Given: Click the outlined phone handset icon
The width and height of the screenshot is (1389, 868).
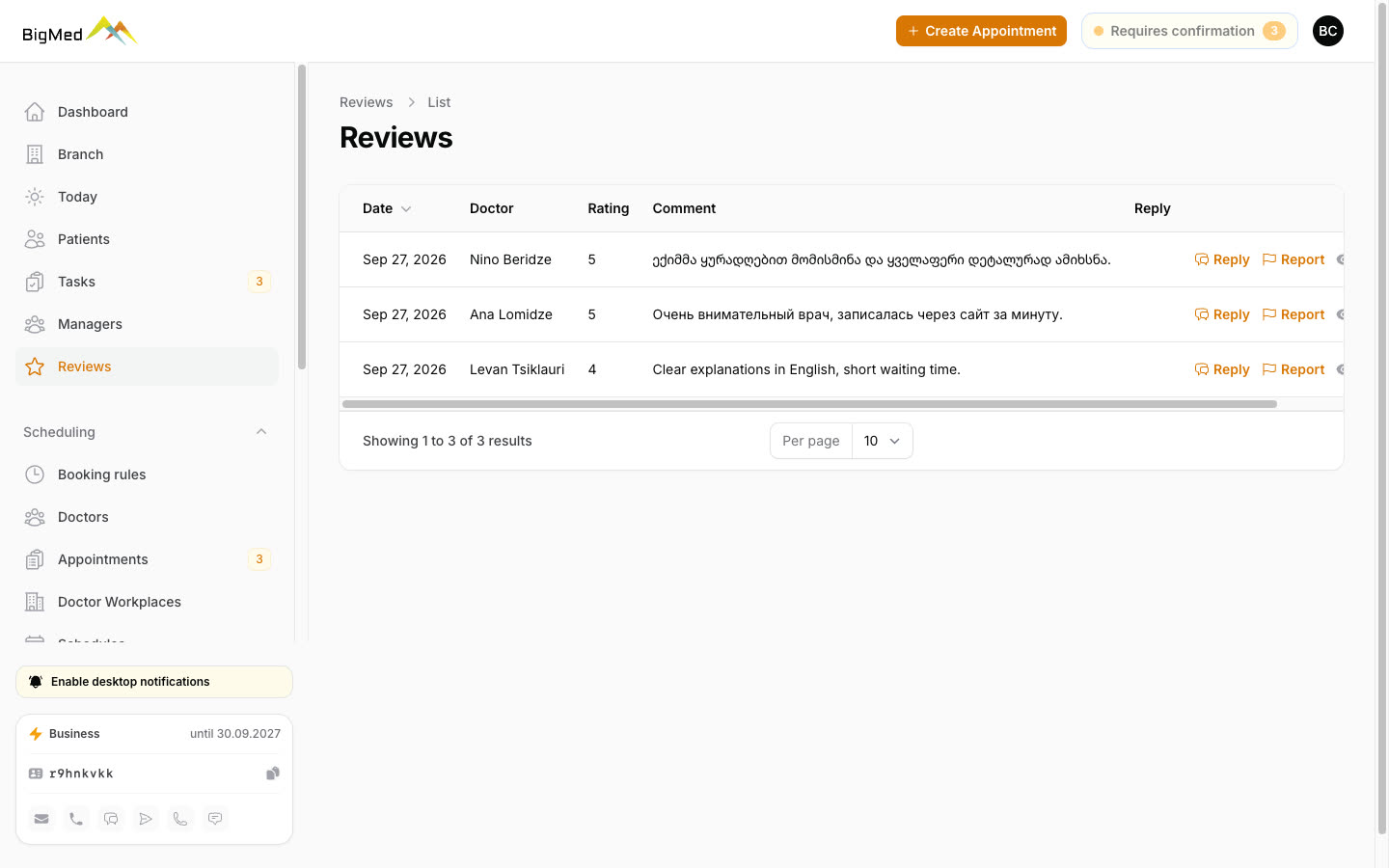Looking at the screenshot, I should pyautogui.click(x=180, y=819).
